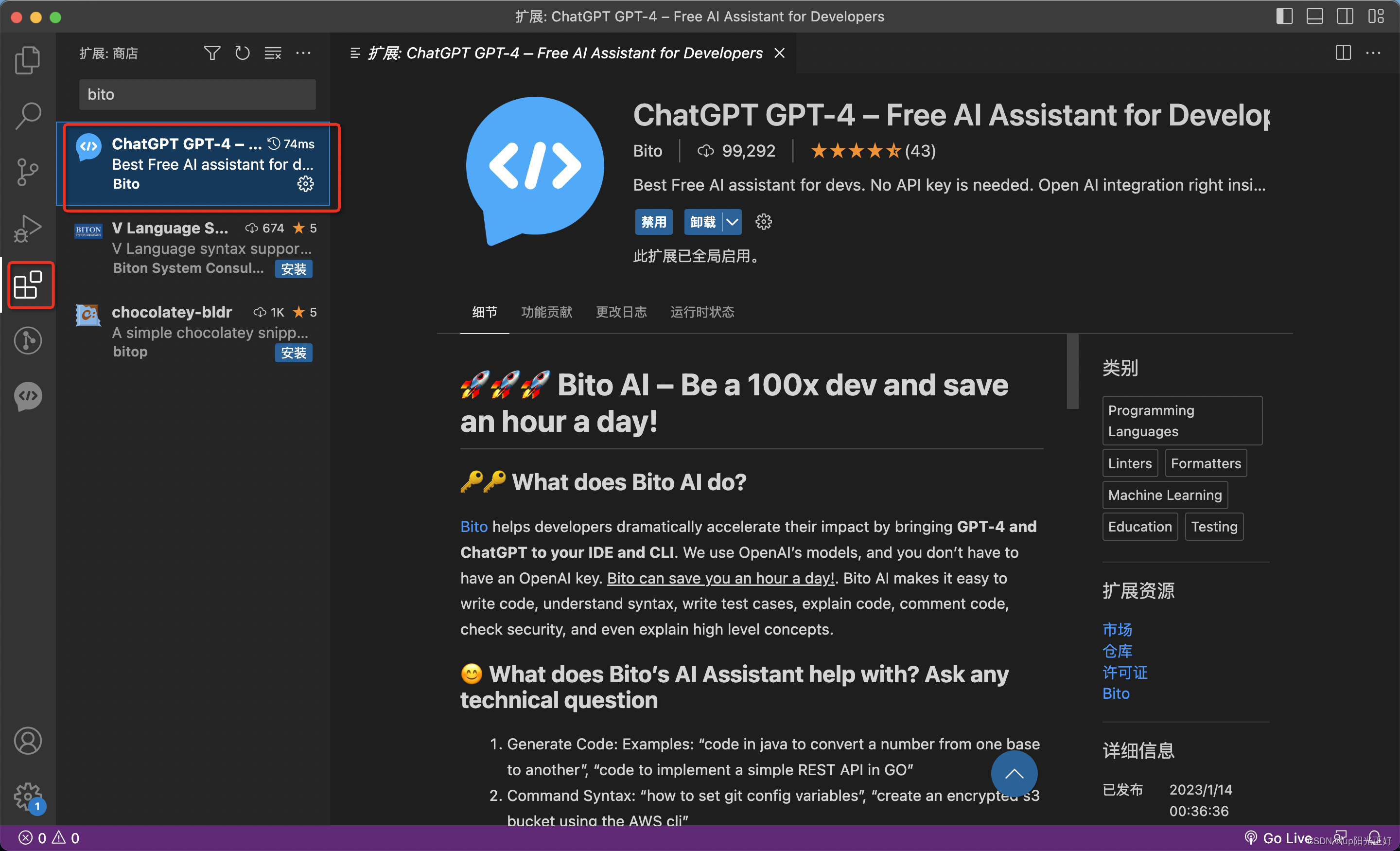This screenshot has width=1400, height=851.
Task: Expand the 卸载 dropdown arrow
Action: click(732, 222)
